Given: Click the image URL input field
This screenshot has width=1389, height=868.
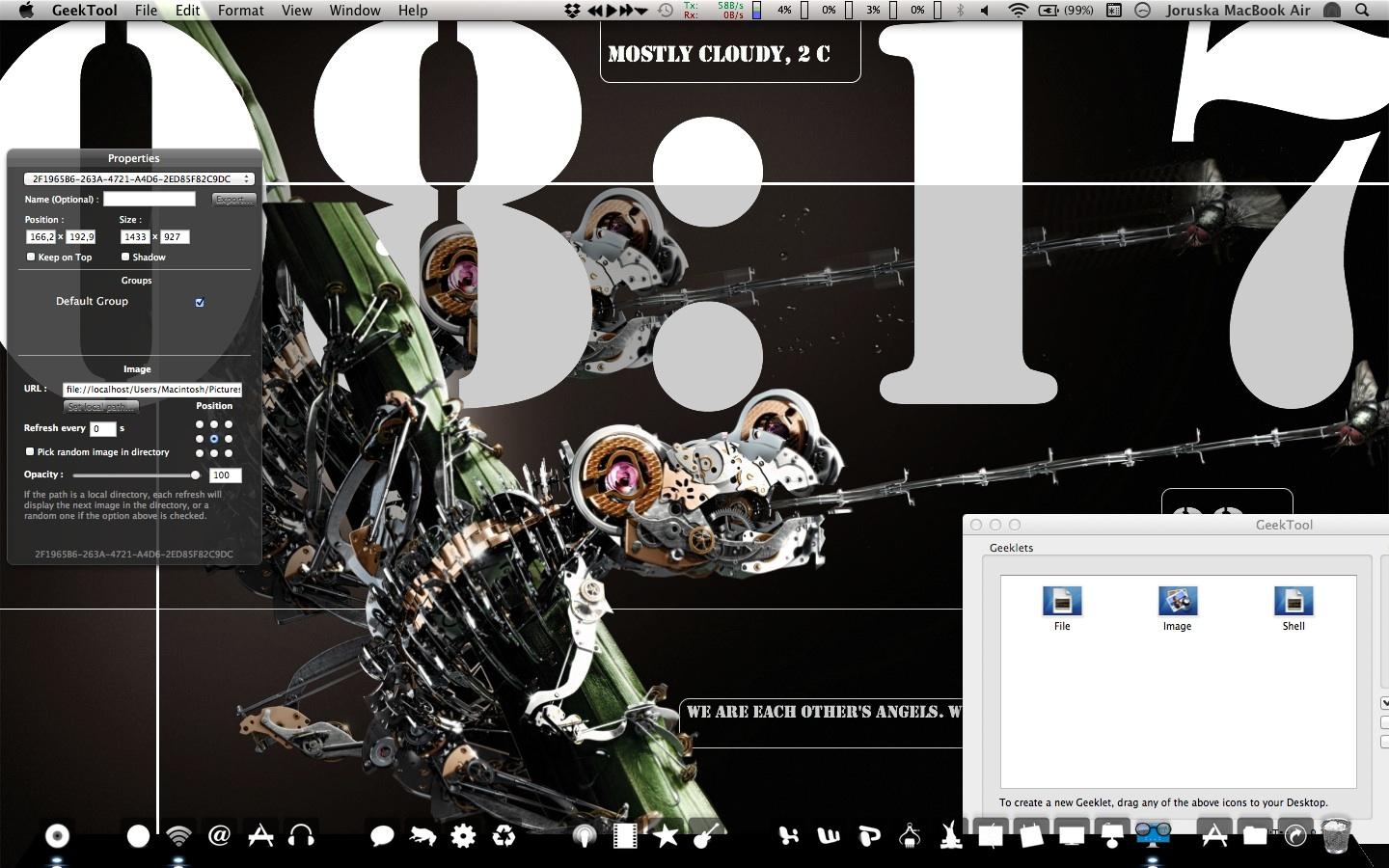Looking at the screenshot, I should (152, 390).
